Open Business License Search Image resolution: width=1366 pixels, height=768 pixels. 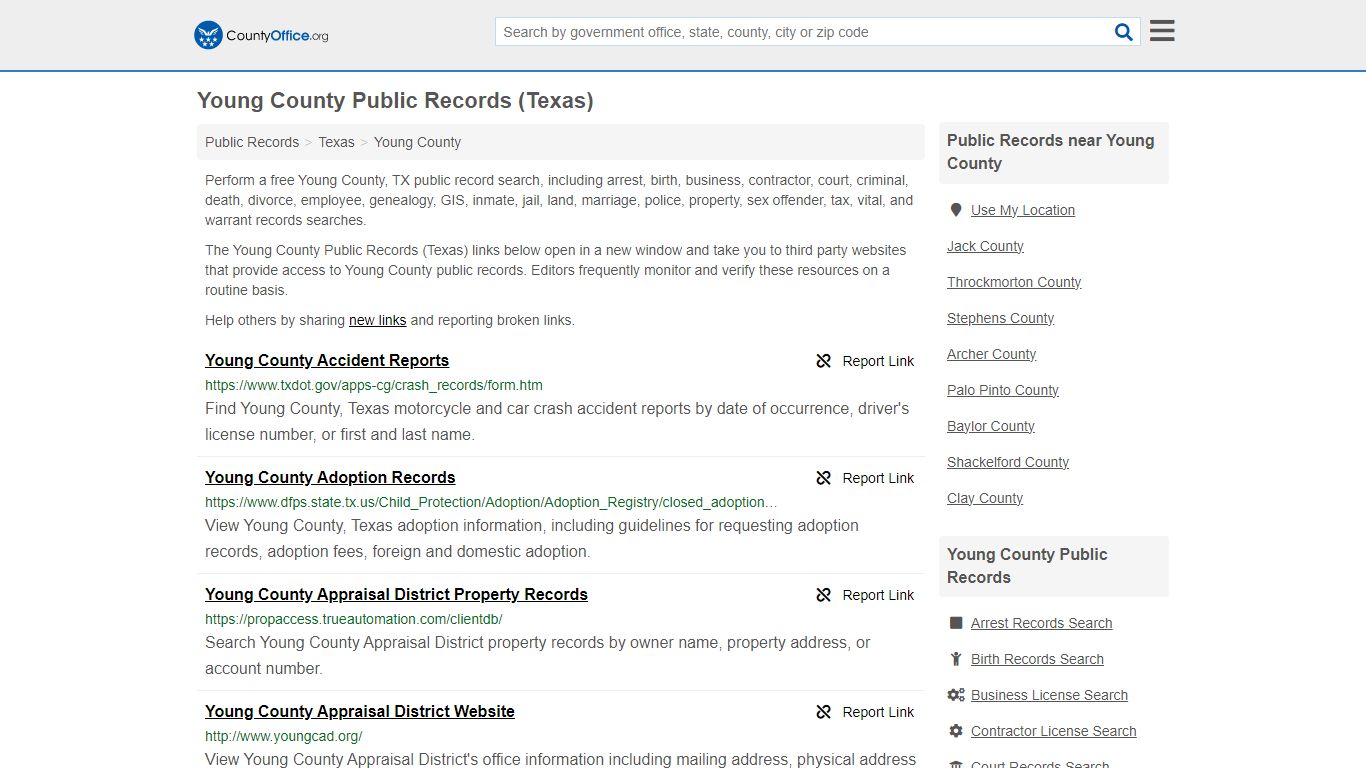pyautogui.click(x=1049, y=695)
